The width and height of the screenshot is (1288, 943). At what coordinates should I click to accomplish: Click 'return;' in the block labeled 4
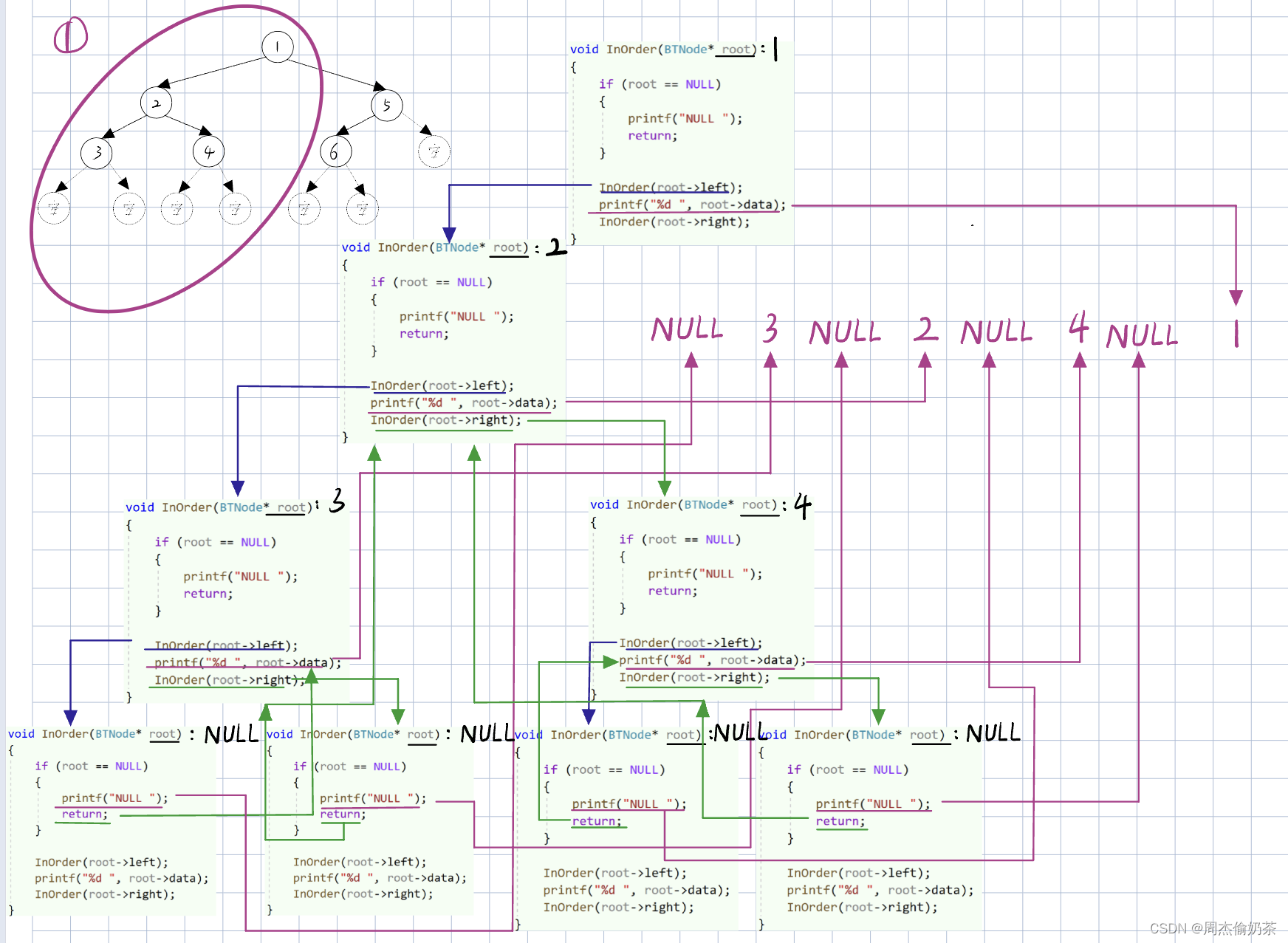[x=673, y=591]
